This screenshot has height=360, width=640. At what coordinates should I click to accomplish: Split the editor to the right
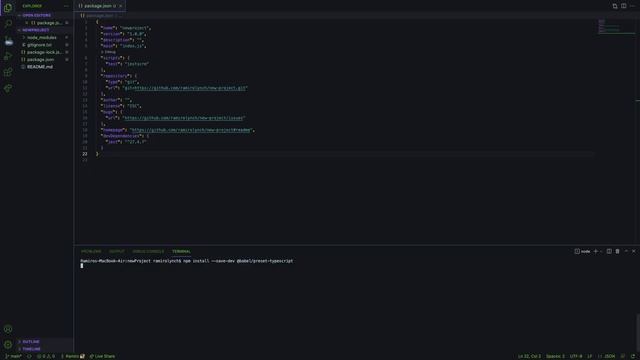(624, 6)
